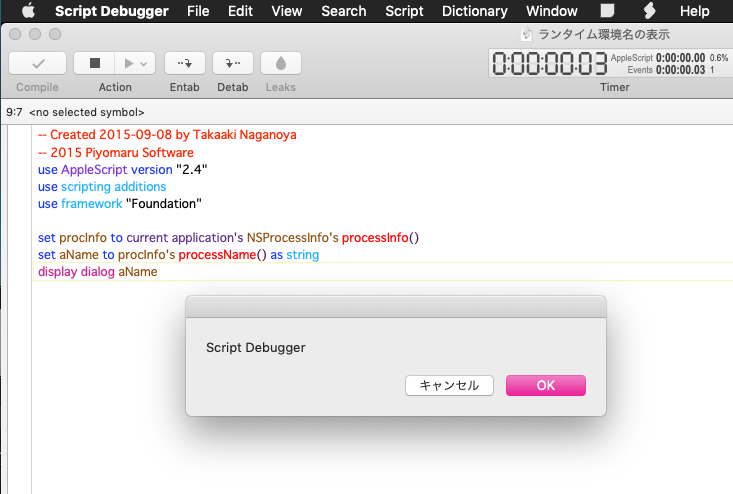Click the display dialog aName line
This screenshot has width=733, height=494.
98,272
